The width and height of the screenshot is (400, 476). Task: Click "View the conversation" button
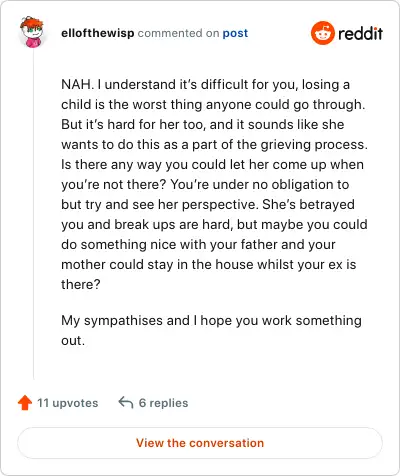(200, 443)
